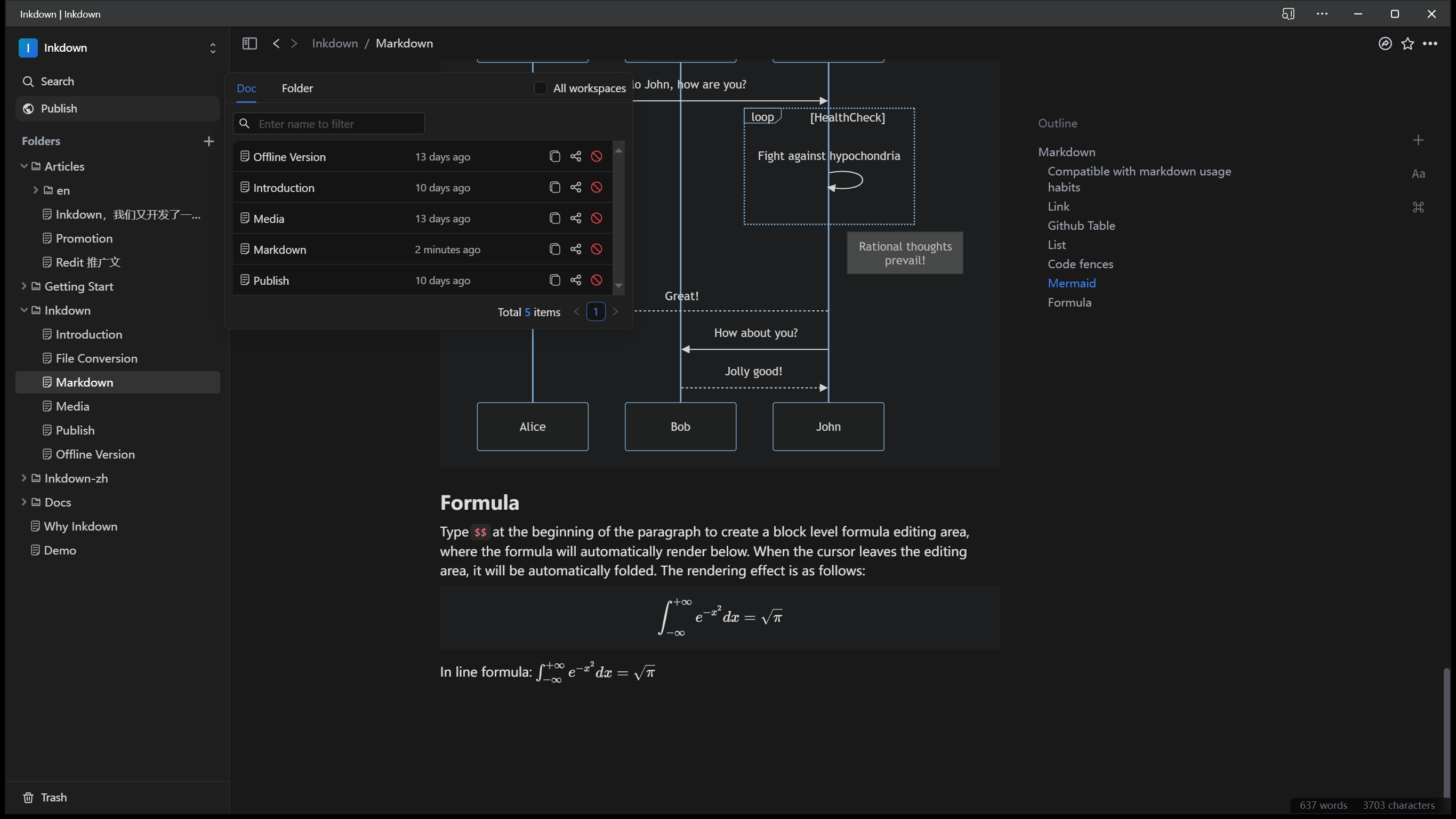Open the command shortcut icon
The image size is (1456, 819).
click(1418, 207)
